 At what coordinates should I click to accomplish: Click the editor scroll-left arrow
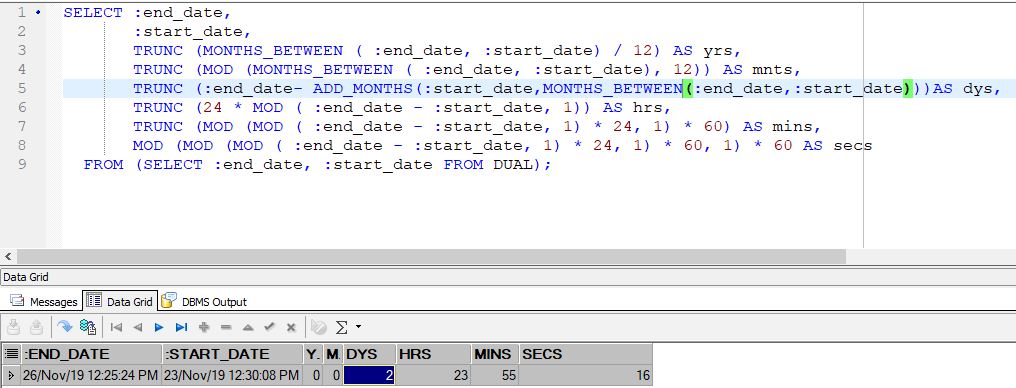(8, 257)
